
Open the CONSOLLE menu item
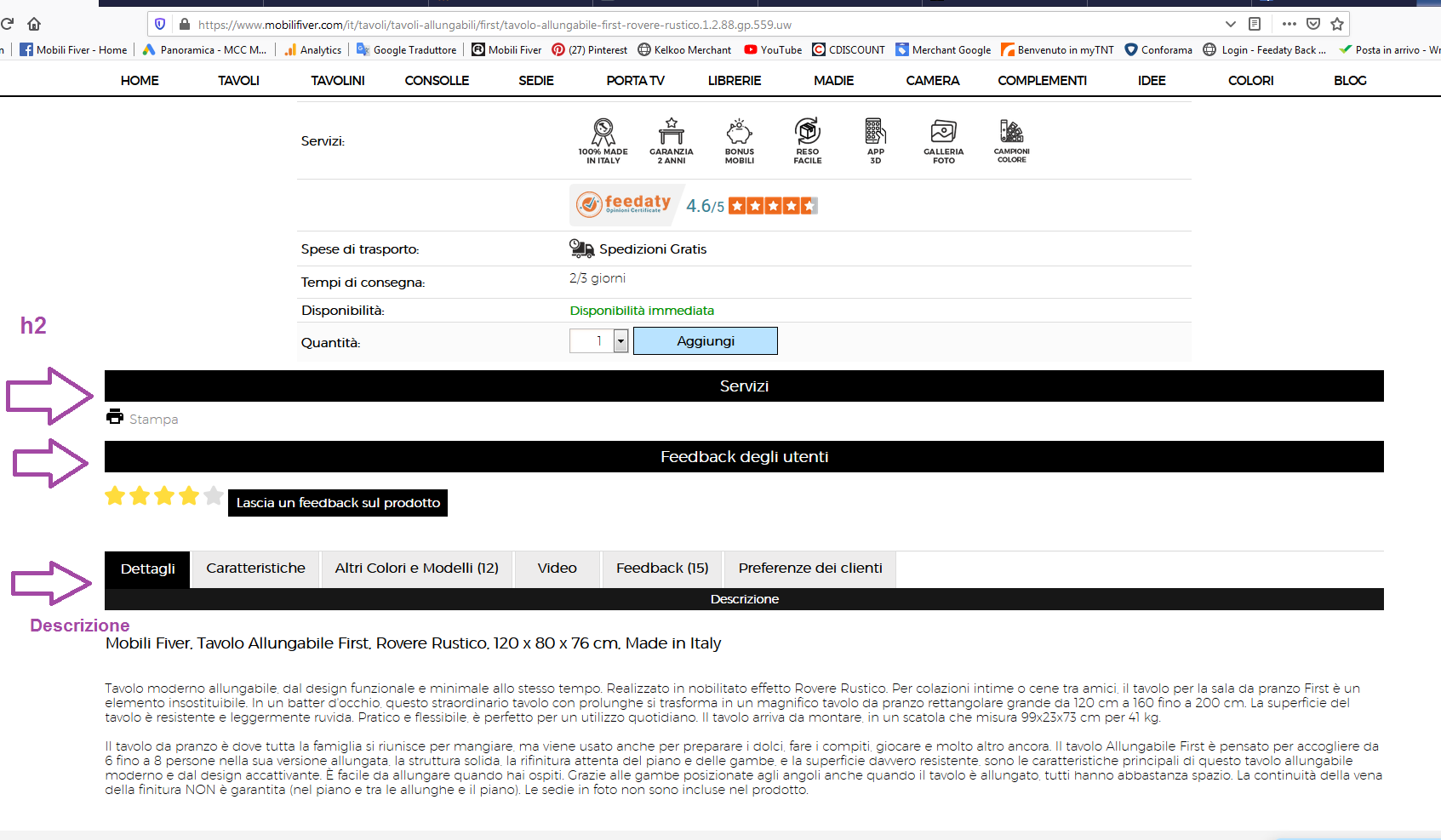[437, 81]
